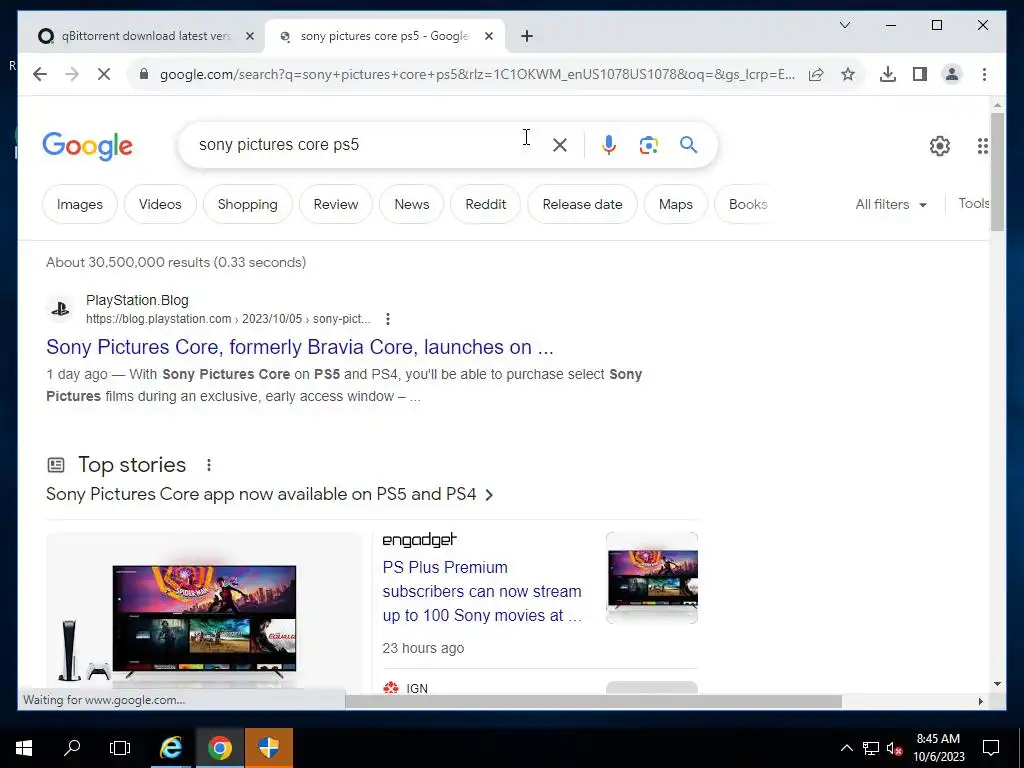
Task: Open the PlayStation.Blog result options menu
Action: [388, 319]
